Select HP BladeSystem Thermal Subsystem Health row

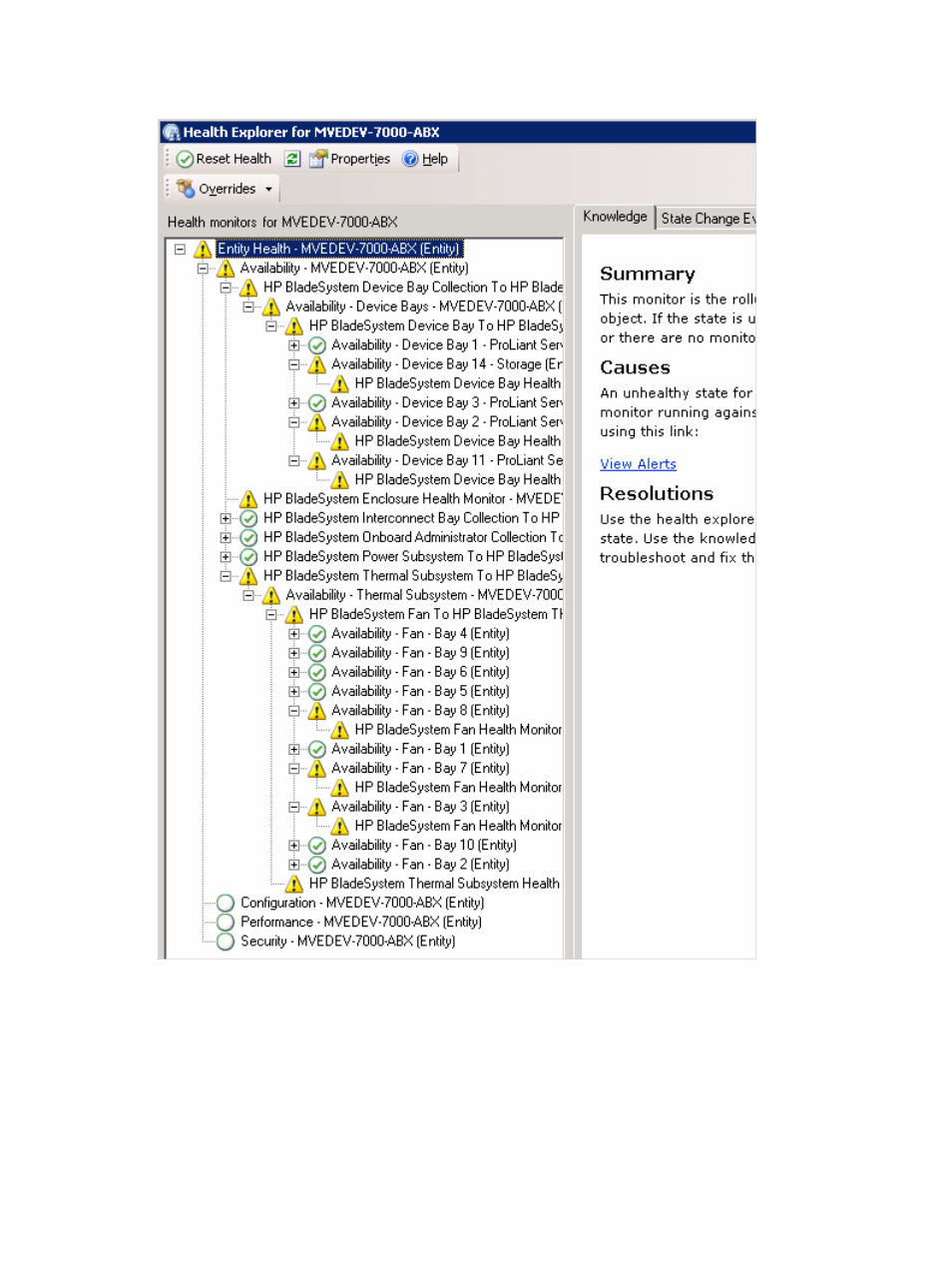click(434, 884)
